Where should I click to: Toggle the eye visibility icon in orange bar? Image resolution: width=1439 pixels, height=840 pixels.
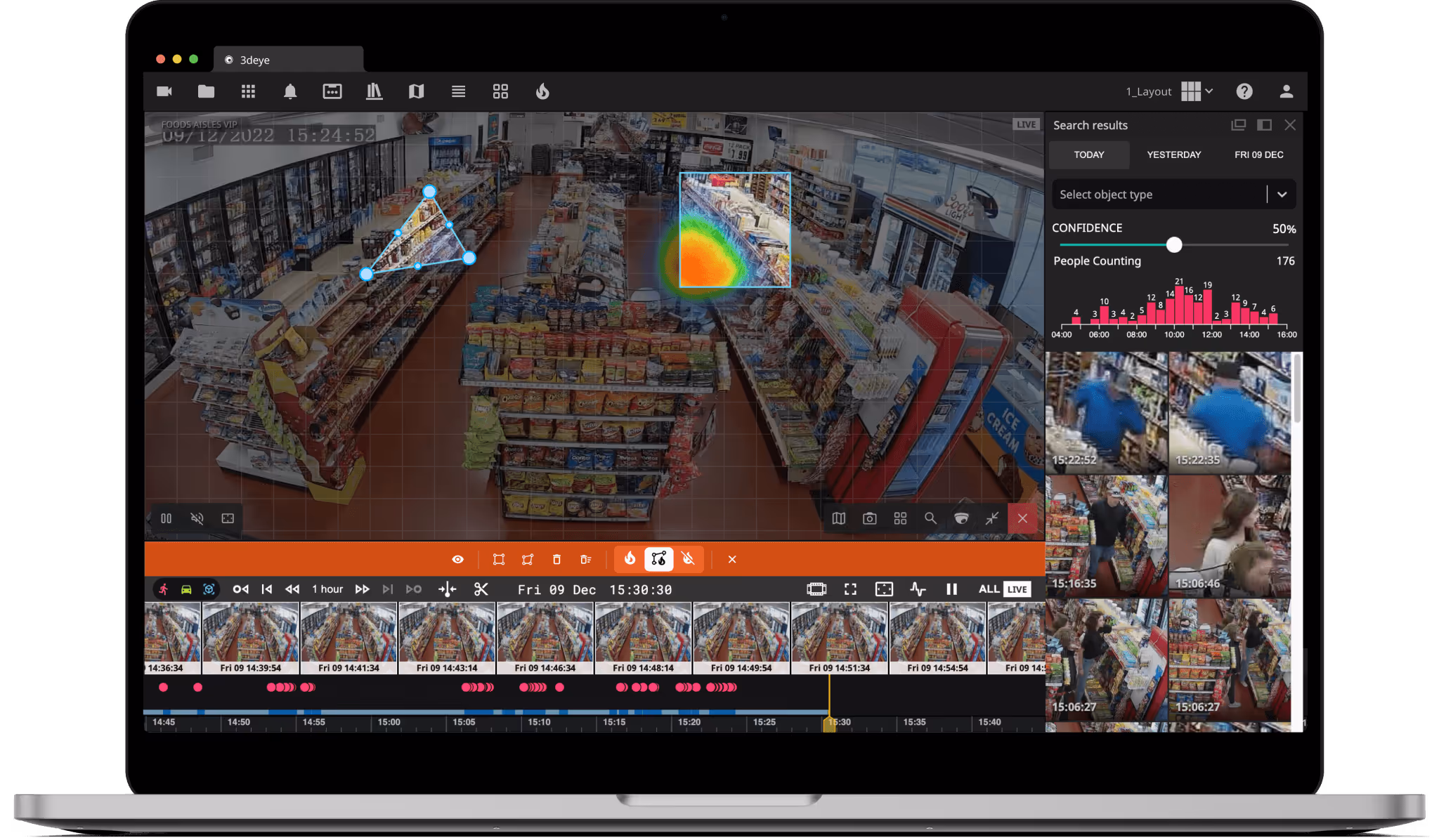click(458, 559)
